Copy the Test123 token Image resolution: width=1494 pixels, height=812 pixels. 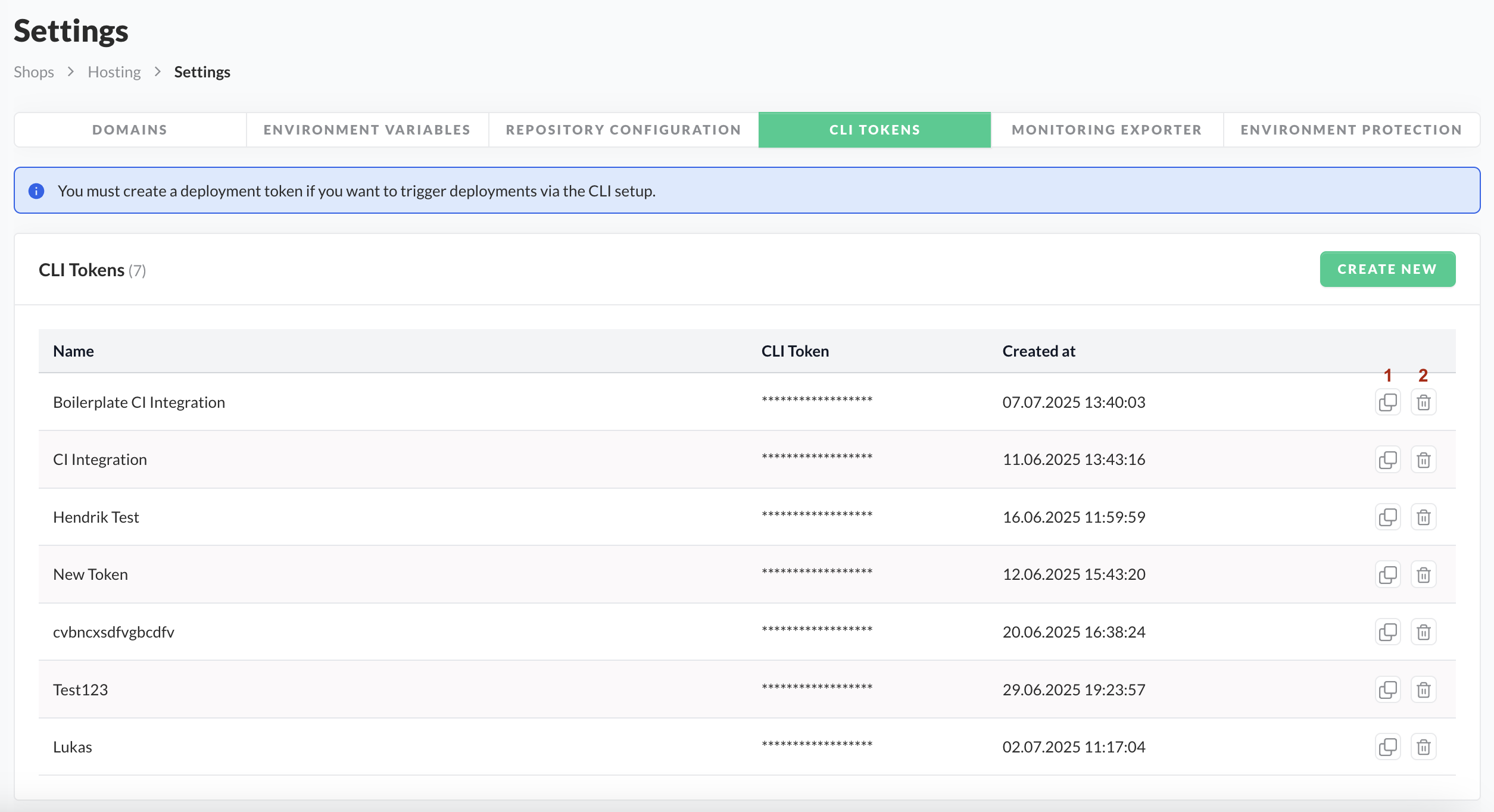point(1387,689)
